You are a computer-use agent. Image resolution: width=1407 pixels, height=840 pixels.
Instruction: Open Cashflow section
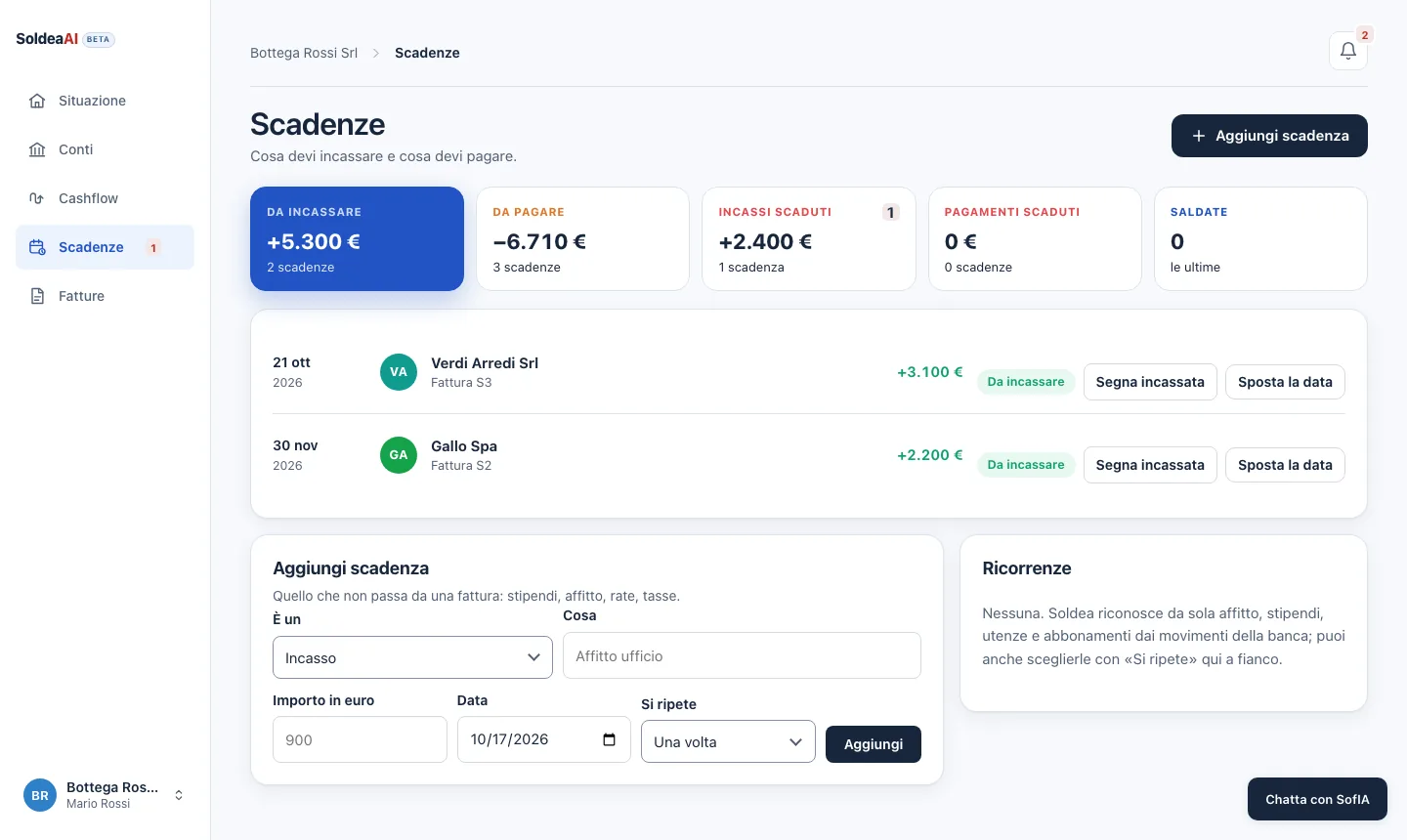tap(105, 198)
